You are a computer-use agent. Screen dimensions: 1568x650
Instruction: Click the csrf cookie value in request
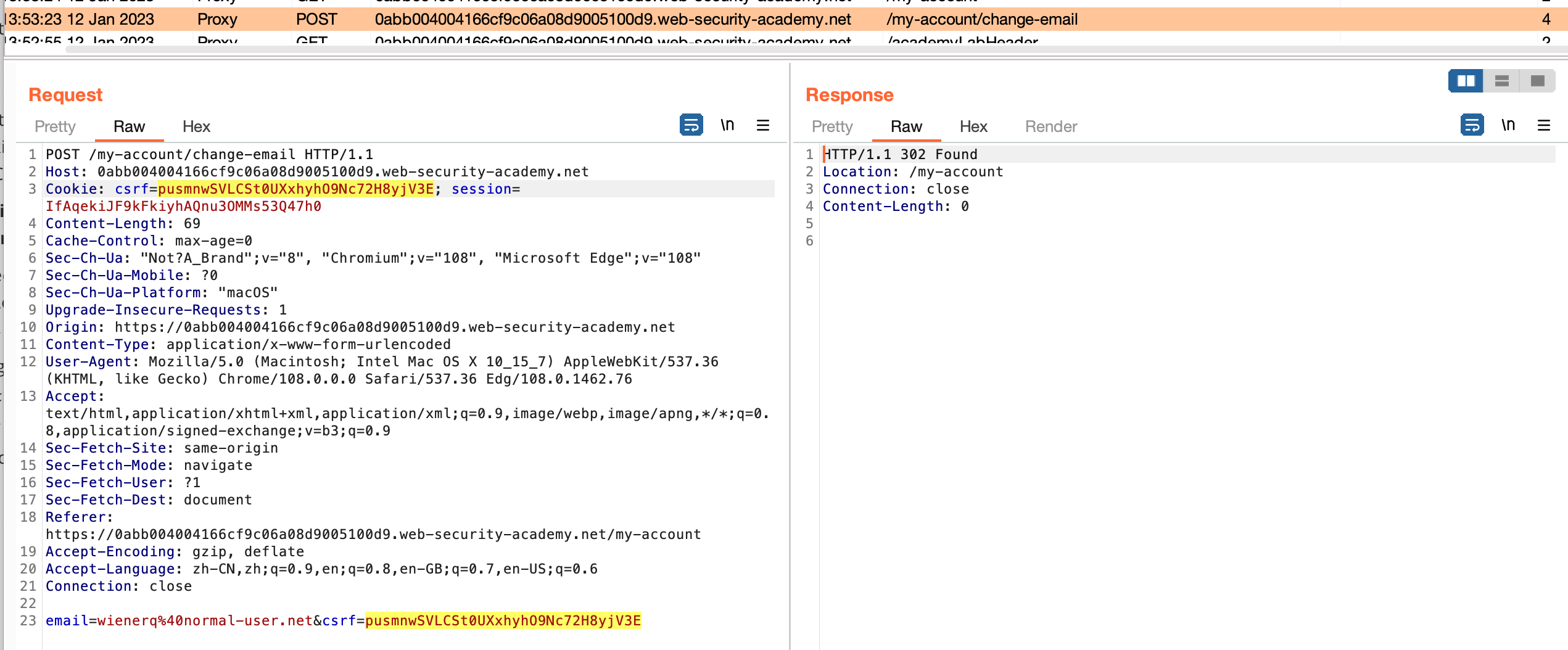click(x=295, y=189)
